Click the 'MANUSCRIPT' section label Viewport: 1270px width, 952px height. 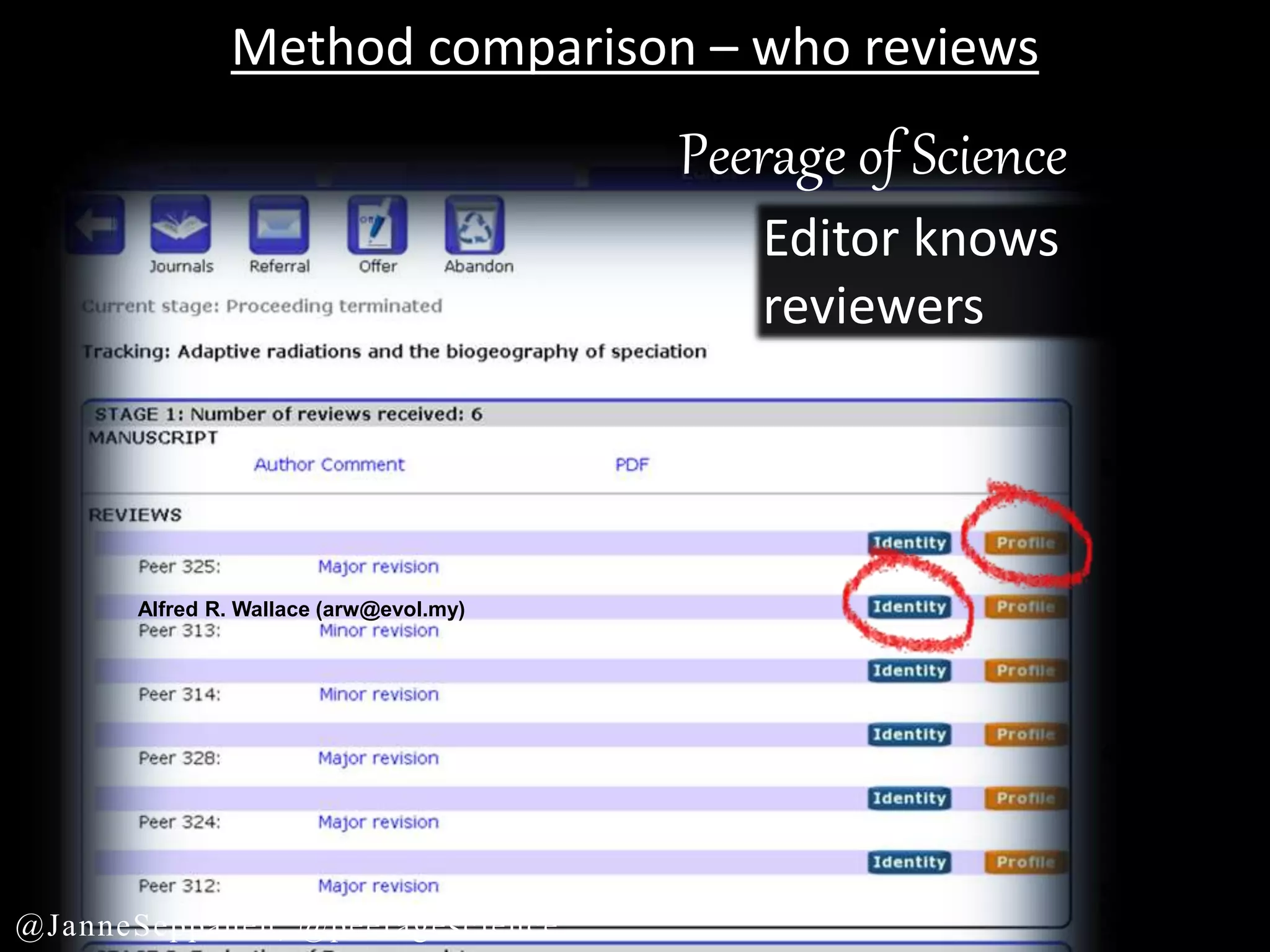(x=153, y=438)
